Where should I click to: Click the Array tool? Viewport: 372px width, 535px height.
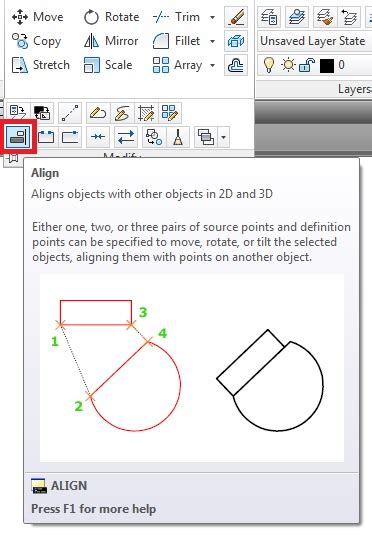(x=178, y=65)
